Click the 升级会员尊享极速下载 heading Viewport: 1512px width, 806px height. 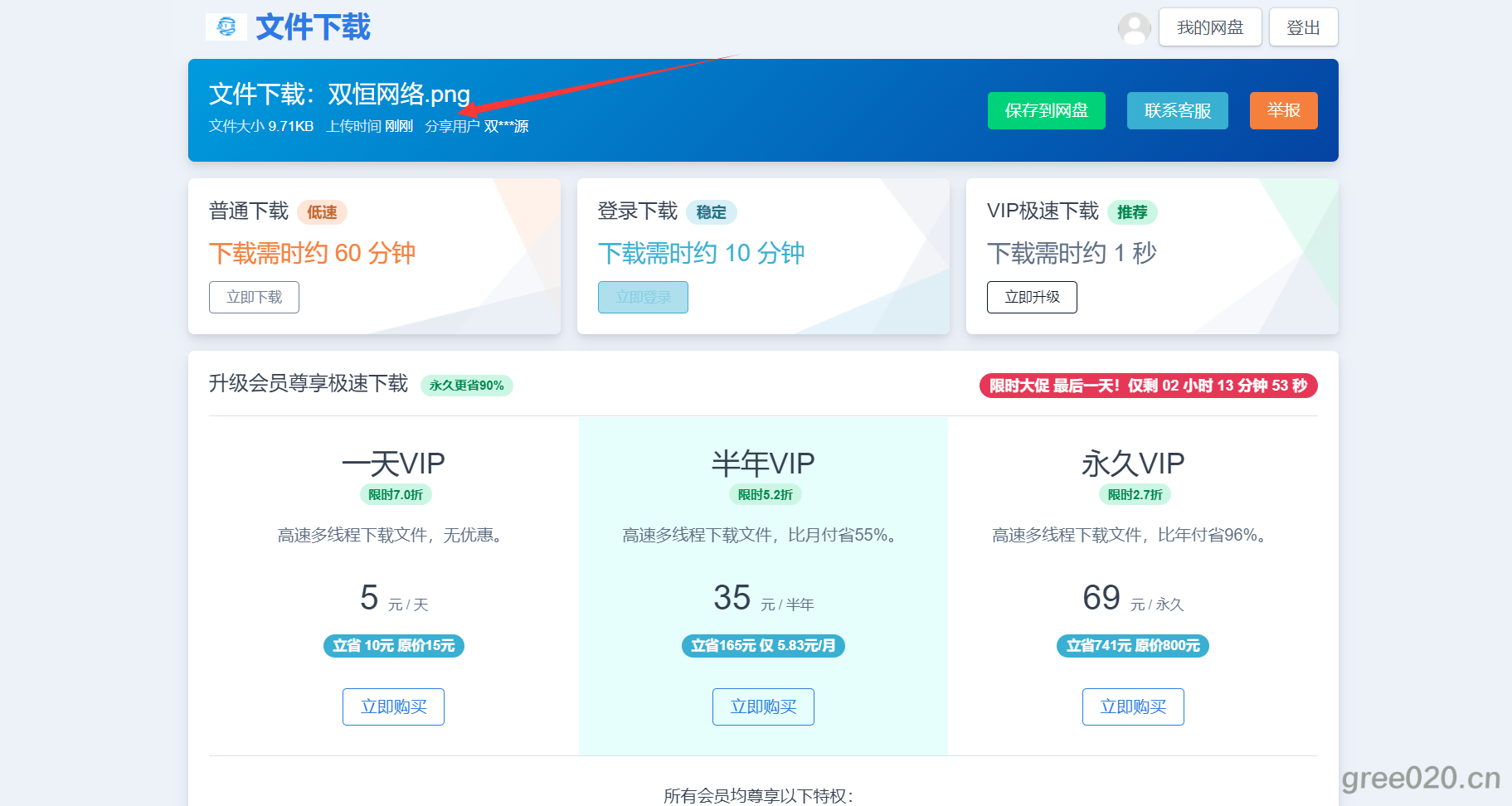click(309, 383)
